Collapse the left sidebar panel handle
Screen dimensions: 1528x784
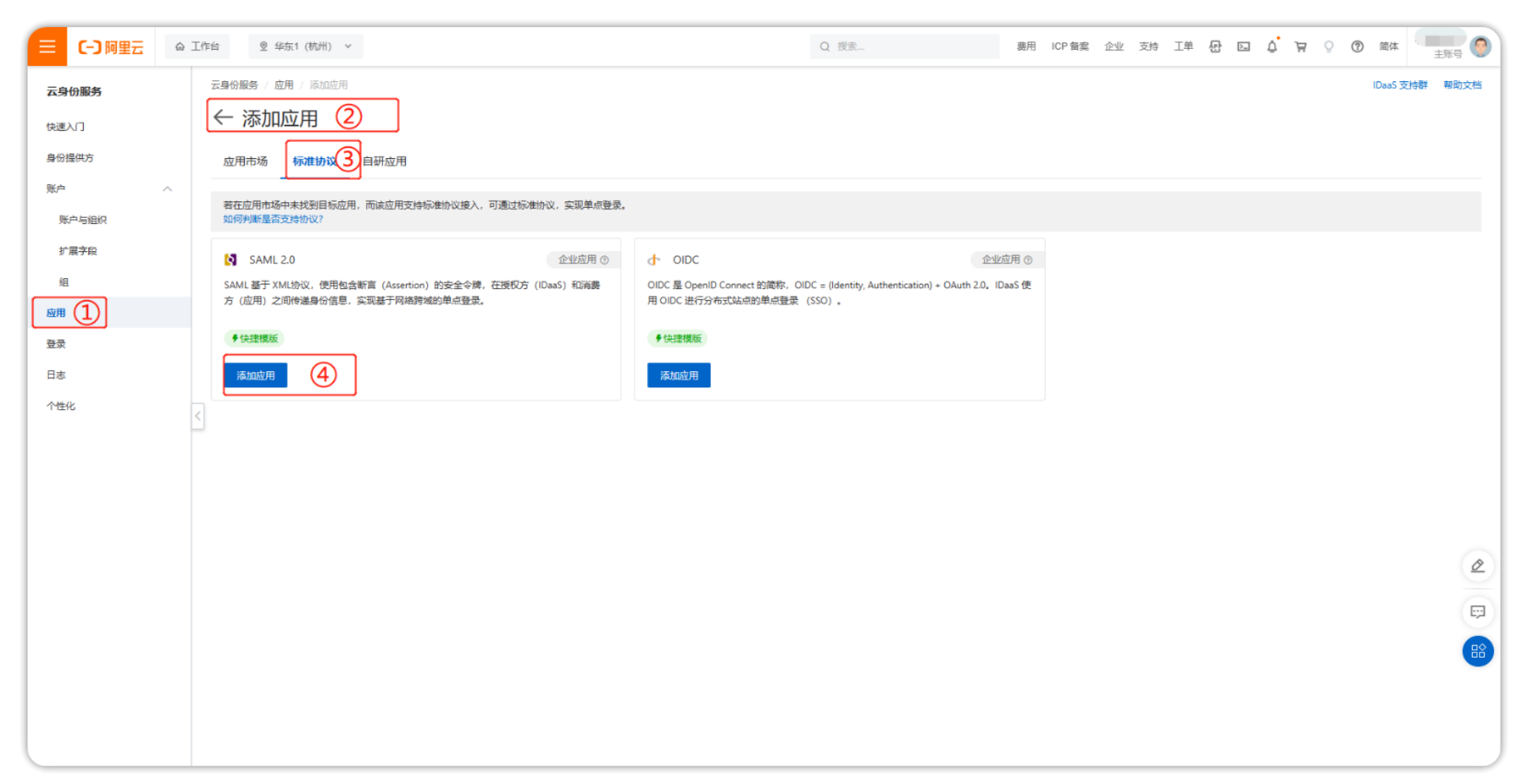coord(198,416)
